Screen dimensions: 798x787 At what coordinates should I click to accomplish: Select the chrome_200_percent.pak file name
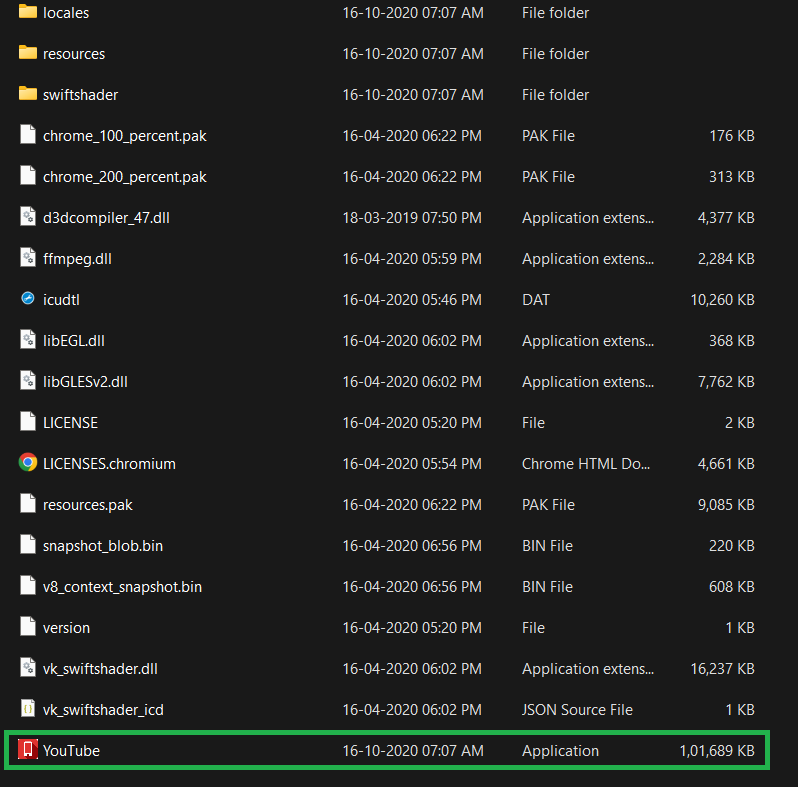click(x=125, y=177)
